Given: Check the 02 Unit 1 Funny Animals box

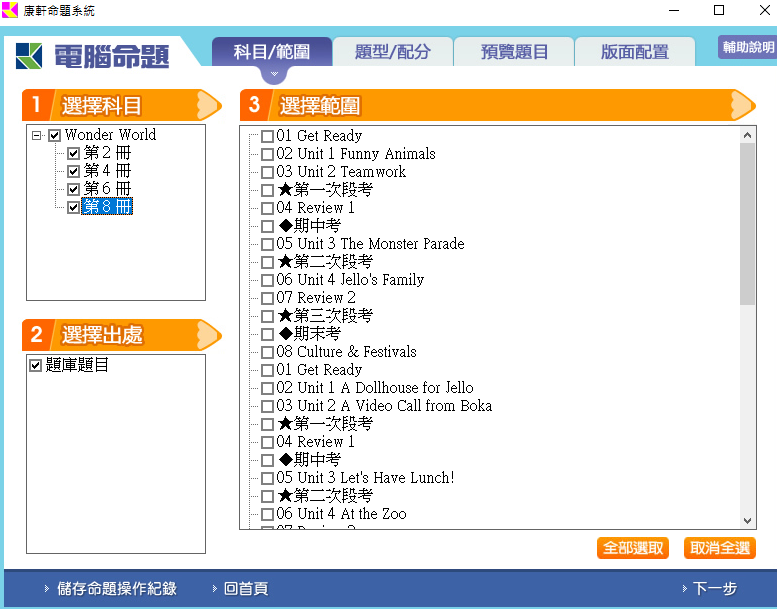Looking at the screenshot, I should tap(267, 154).
